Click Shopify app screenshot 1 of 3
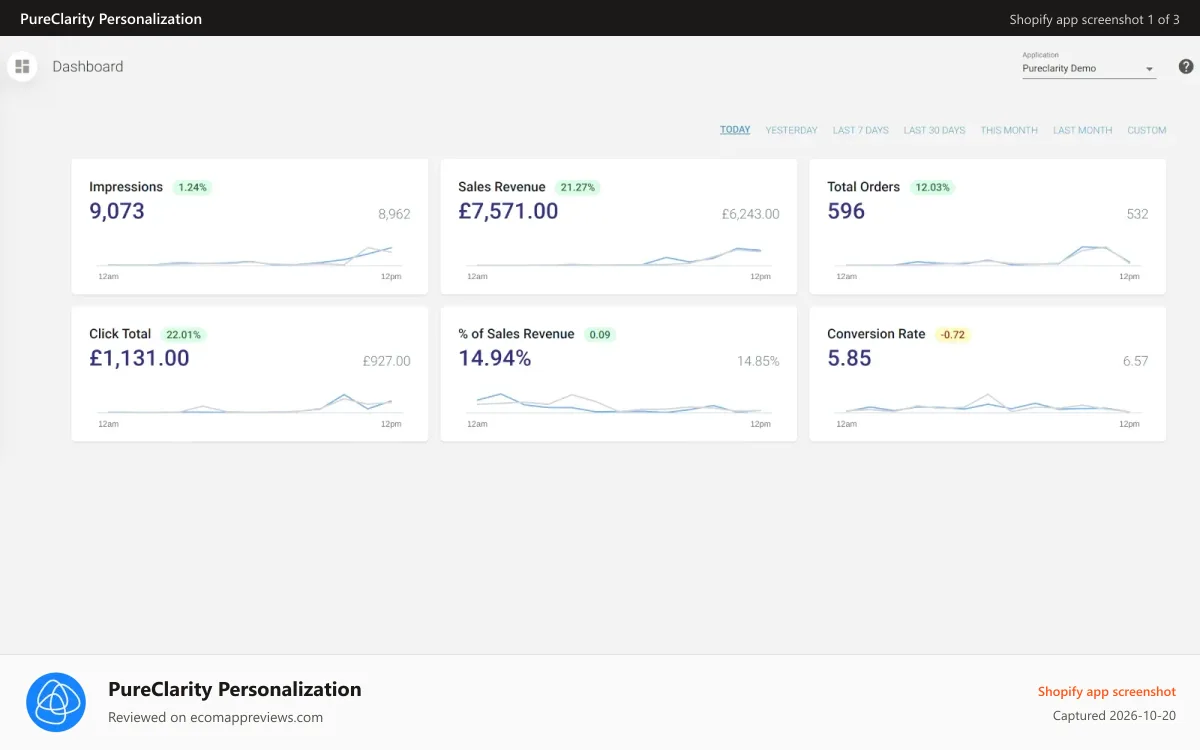The image size is (1200, 750). tap(1095, 19)
